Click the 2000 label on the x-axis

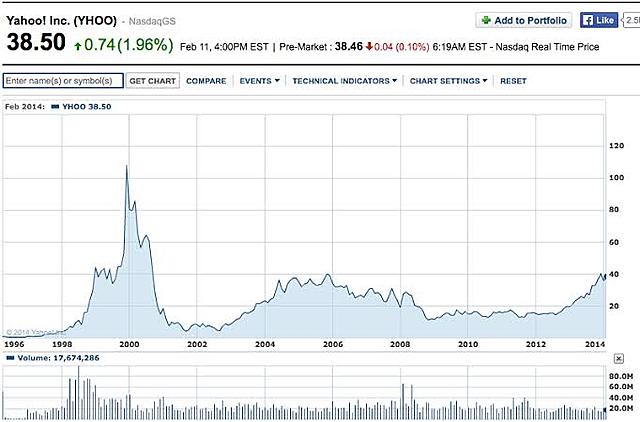(x=129, y=344)
